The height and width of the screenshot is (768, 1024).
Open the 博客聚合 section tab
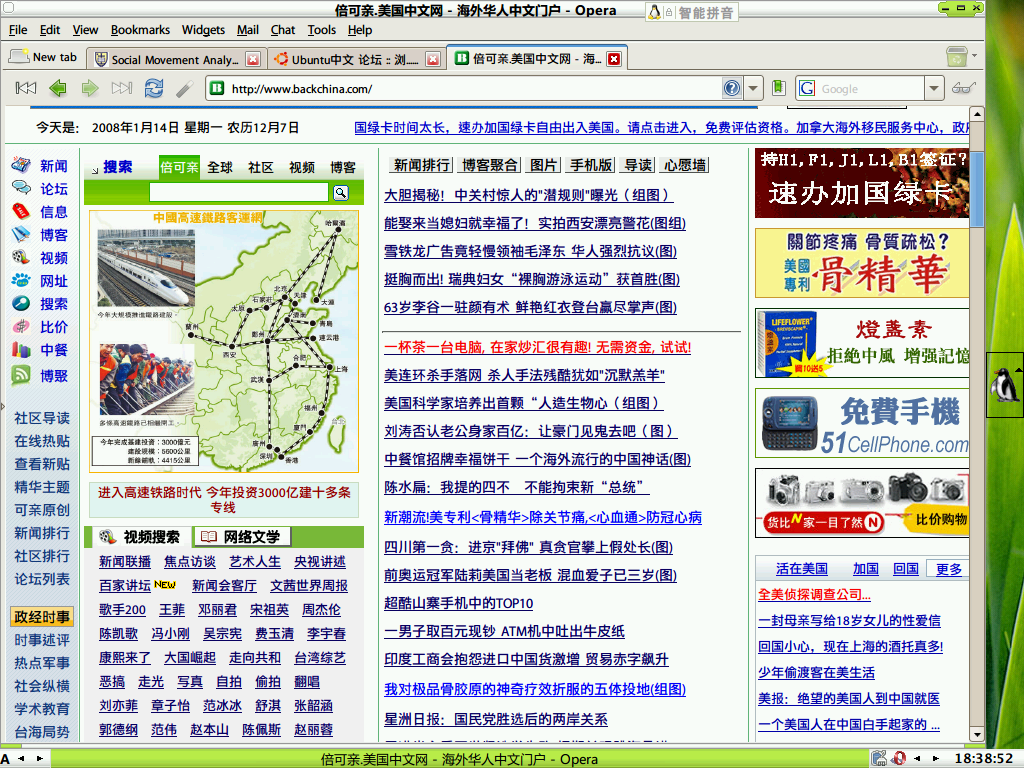(x=490, y=165)
